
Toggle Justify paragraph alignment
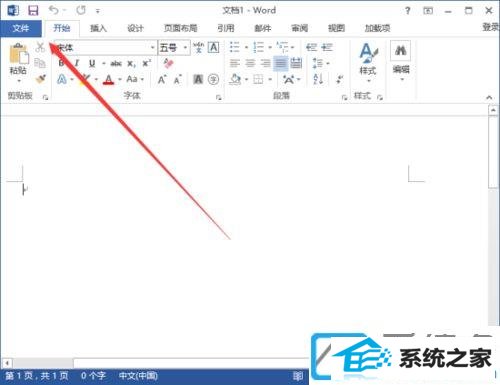[x=280, y=63]
